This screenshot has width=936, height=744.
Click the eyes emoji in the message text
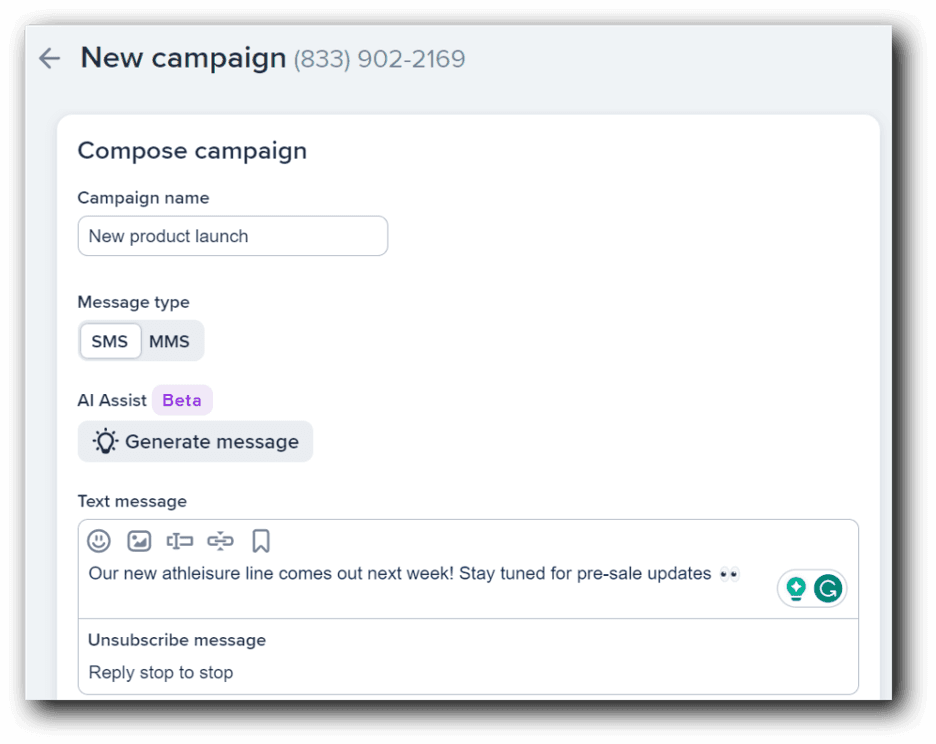729,573
